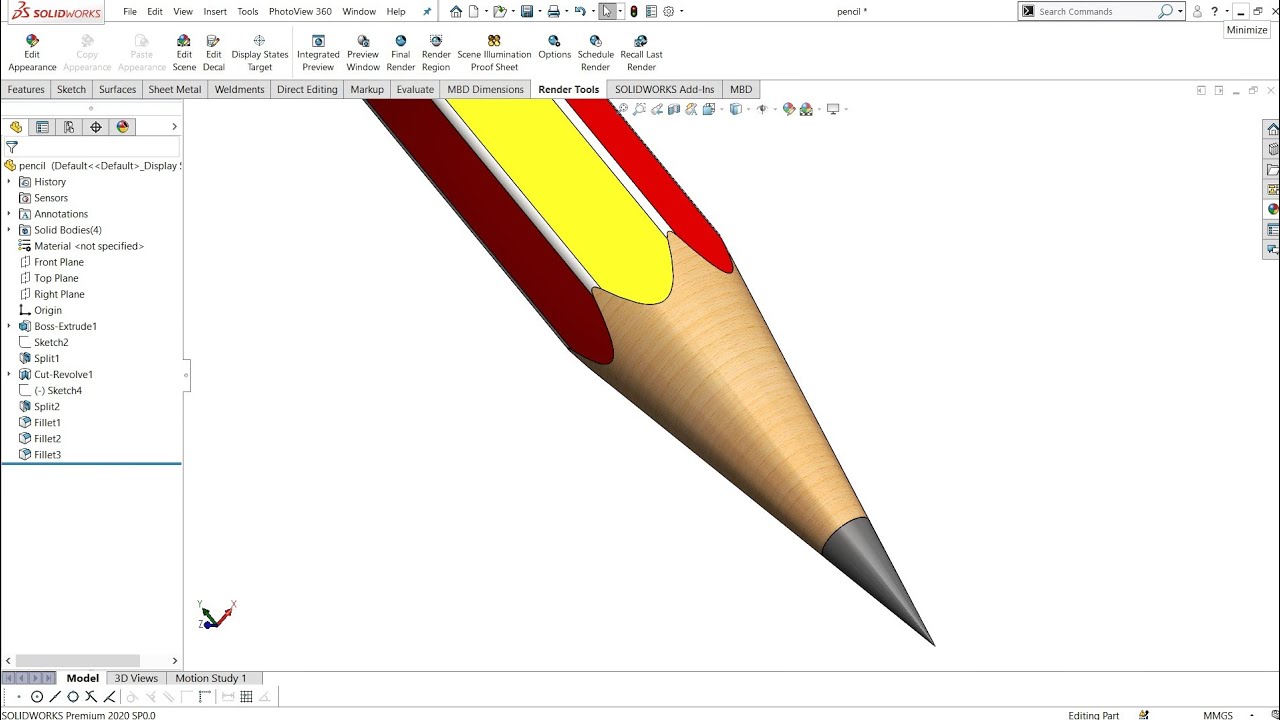Viewport: 1280px width, 720px height.
Task: Open the DisplayManager tab
Action: [x=123, y=127]
